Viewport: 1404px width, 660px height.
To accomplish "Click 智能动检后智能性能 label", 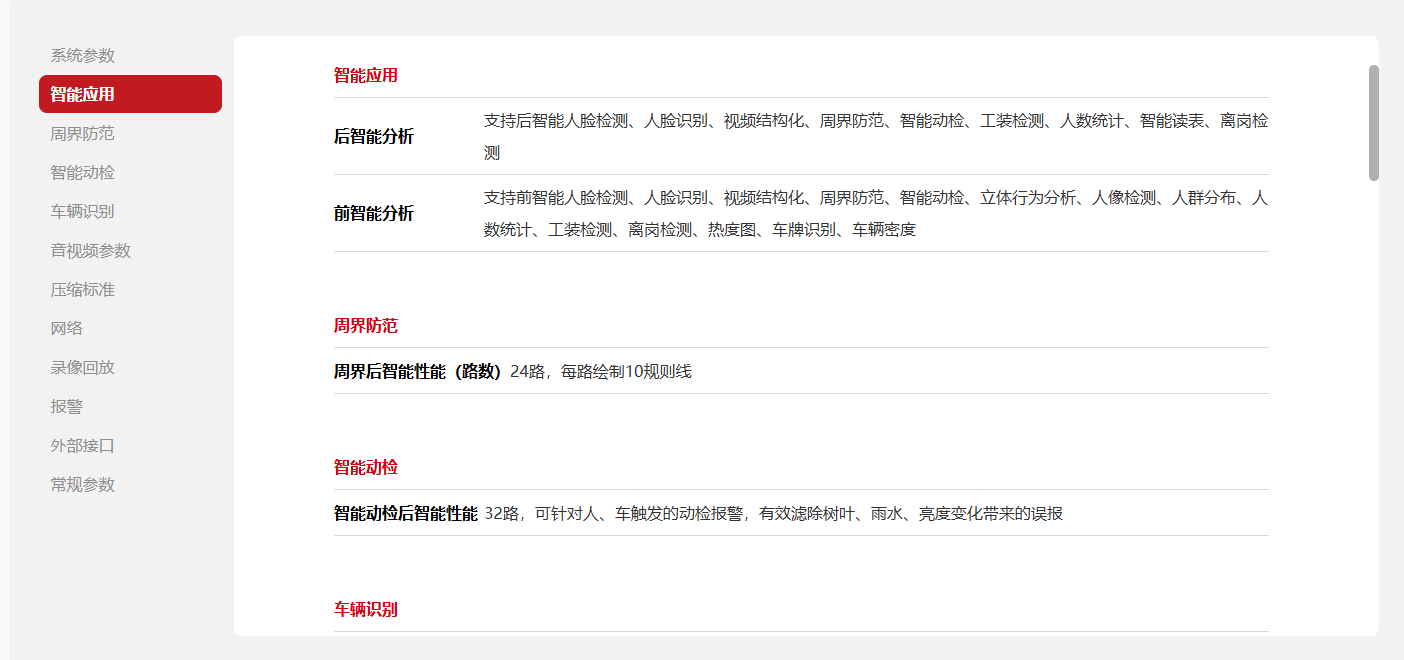I will [x=406, y=514].
